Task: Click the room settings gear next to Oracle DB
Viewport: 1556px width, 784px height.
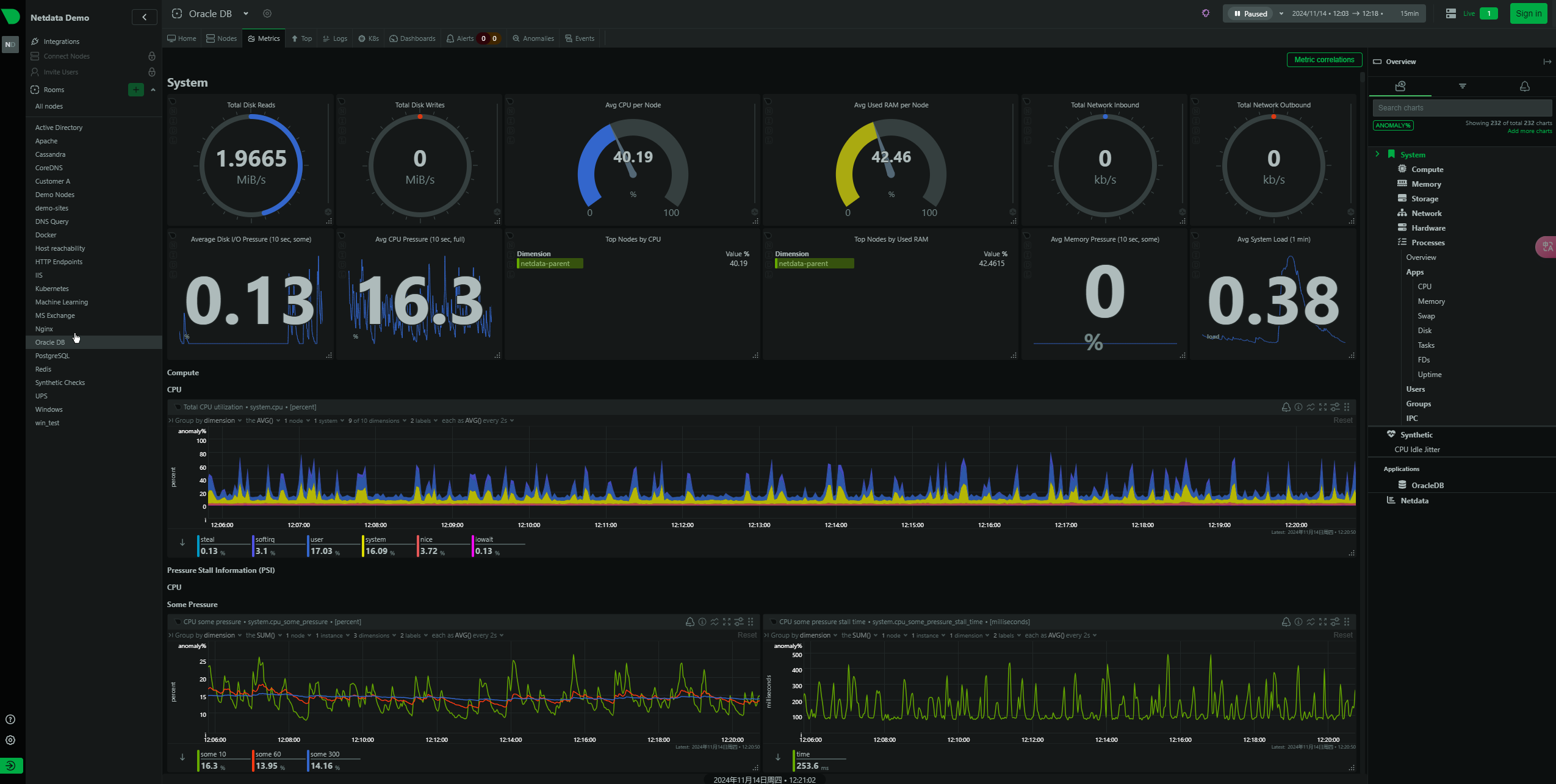Action: coord(267,13)
